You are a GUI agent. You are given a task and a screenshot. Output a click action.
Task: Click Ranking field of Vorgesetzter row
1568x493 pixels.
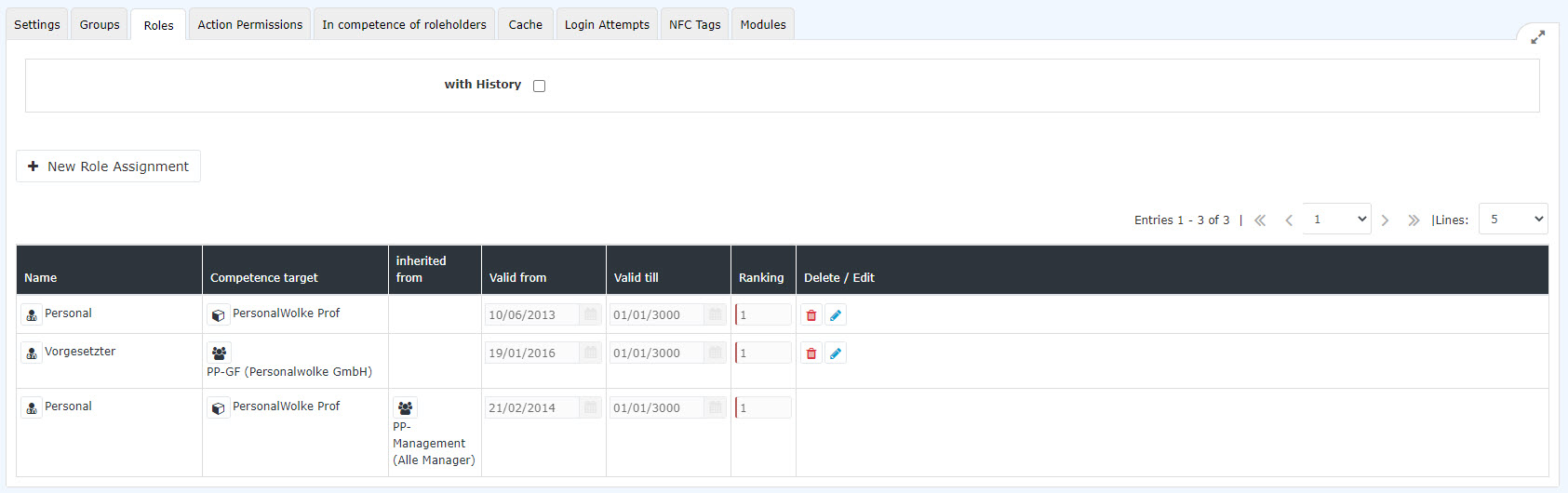click(763, 353)
